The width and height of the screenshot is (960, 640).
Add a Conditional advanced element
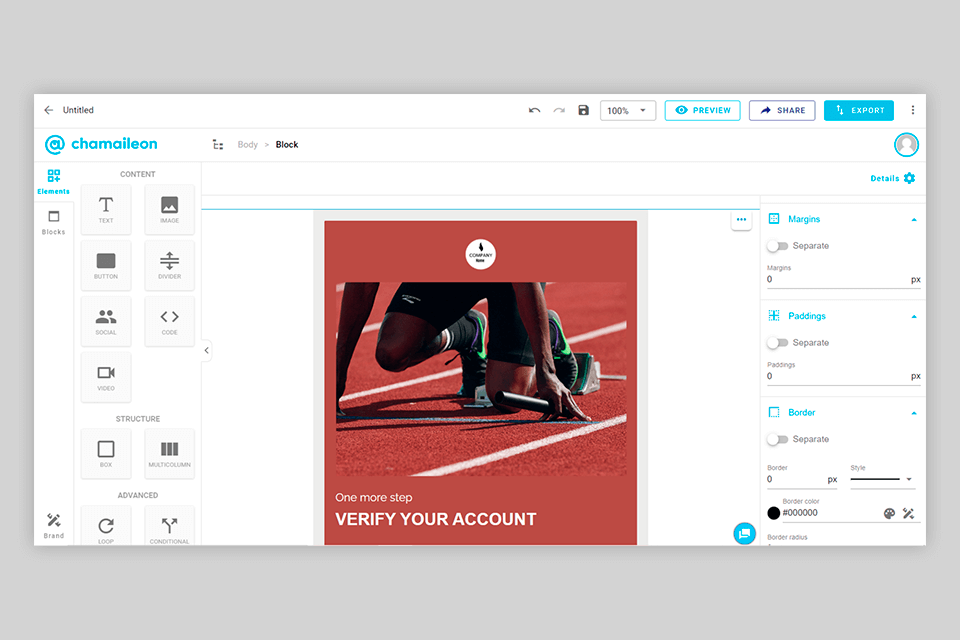(170, 526)
